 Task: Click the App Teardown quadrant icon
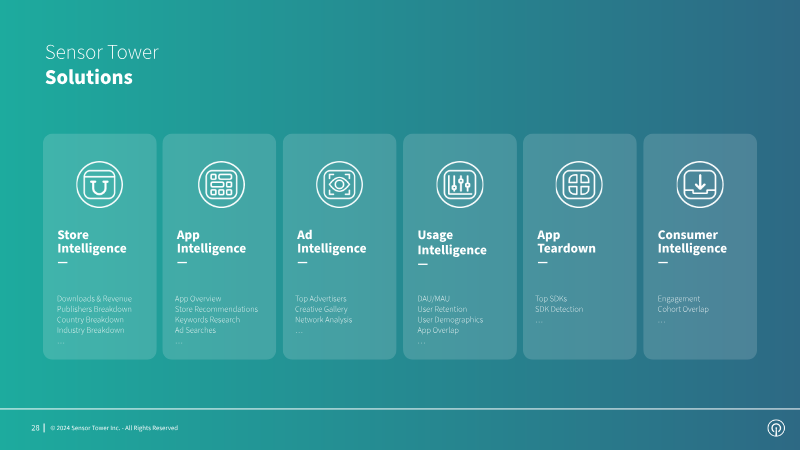579,184
